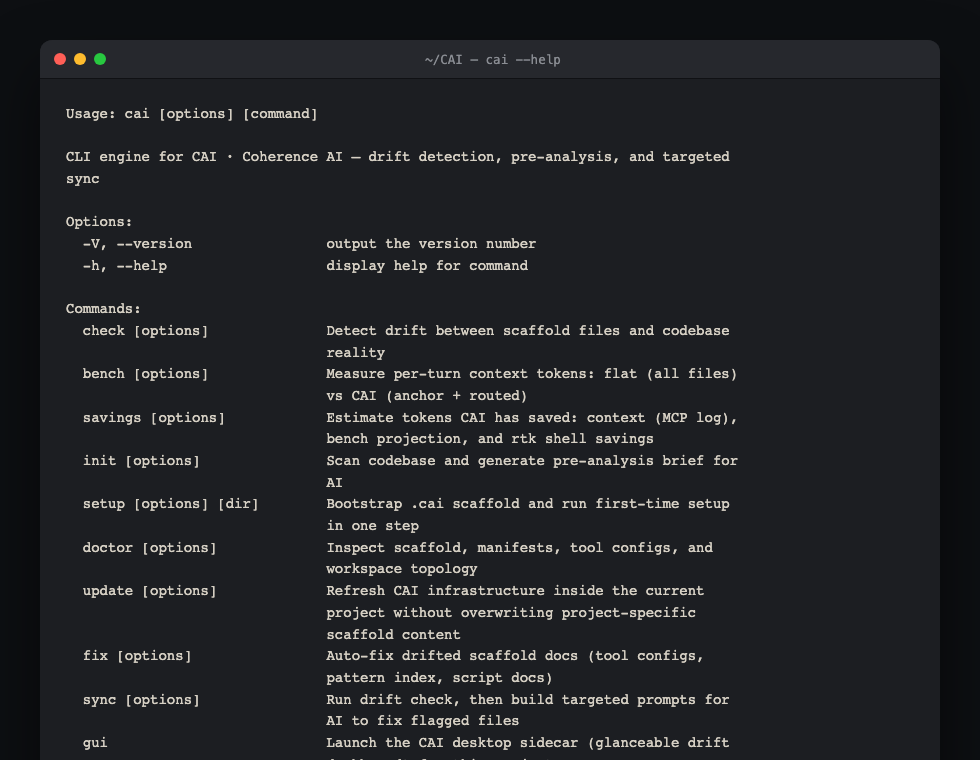Click 'Run drift check, then build' description
Image resolution: width=980 pixels, height=760 pixels.
pyautogui.click(x=528, y=699)
